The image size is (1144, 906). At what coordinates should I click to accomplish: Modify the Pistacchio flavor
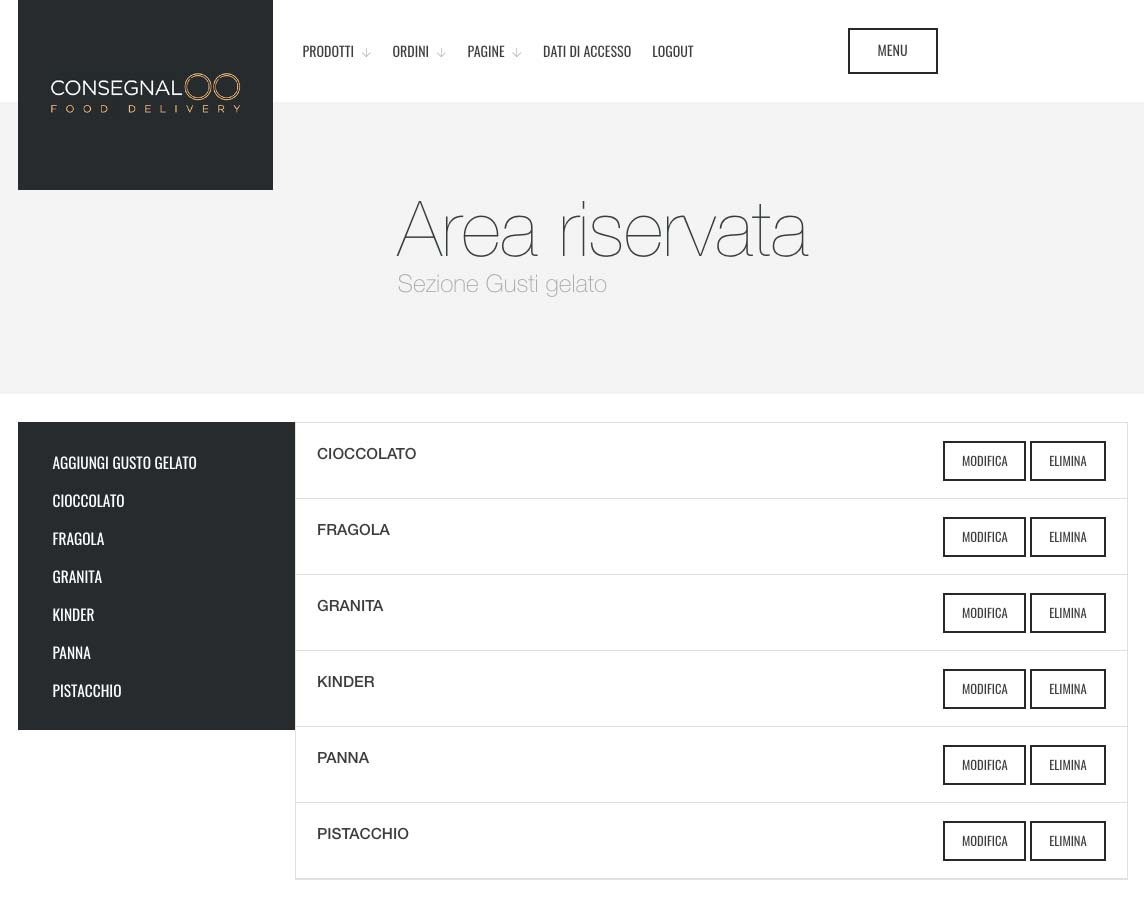(x=984, y=840)
